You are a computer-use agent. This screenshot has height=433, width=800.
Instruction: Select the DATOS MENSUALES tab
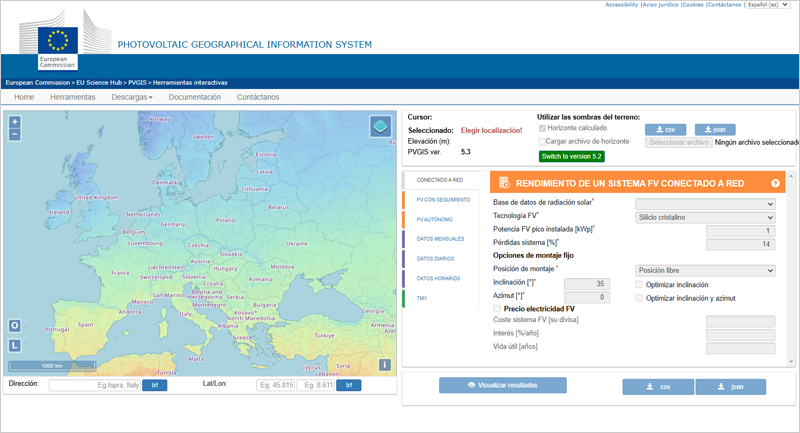click(440, 239)
